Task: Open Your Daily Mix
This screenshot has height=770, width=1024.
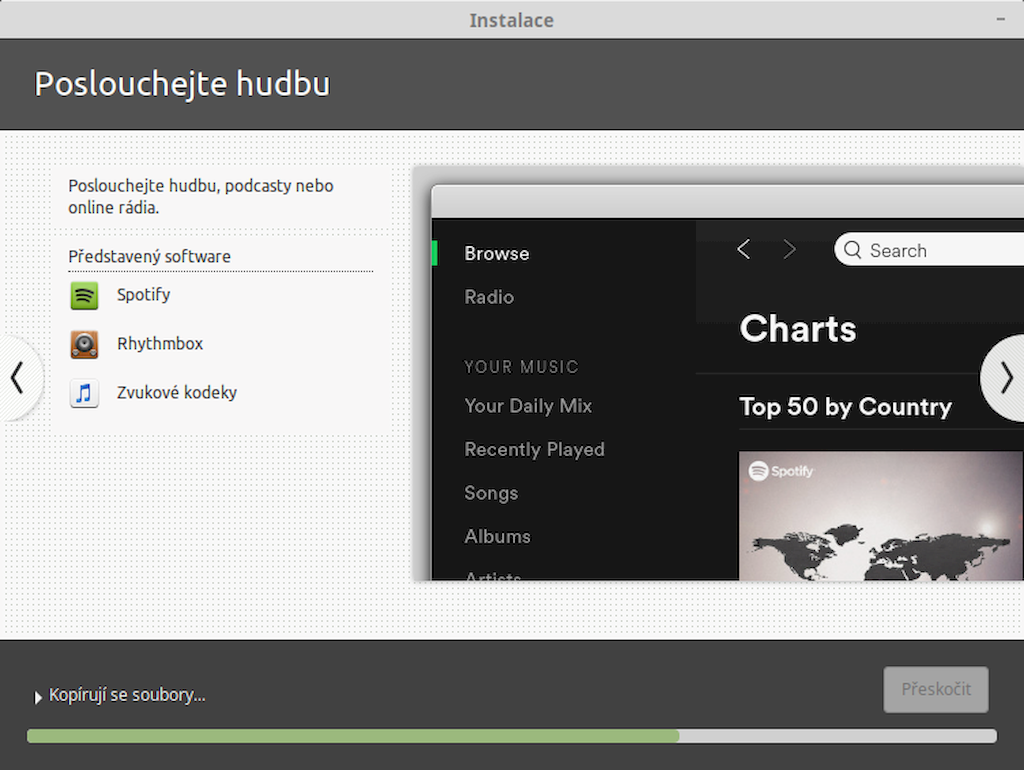Action: [528, 406]
